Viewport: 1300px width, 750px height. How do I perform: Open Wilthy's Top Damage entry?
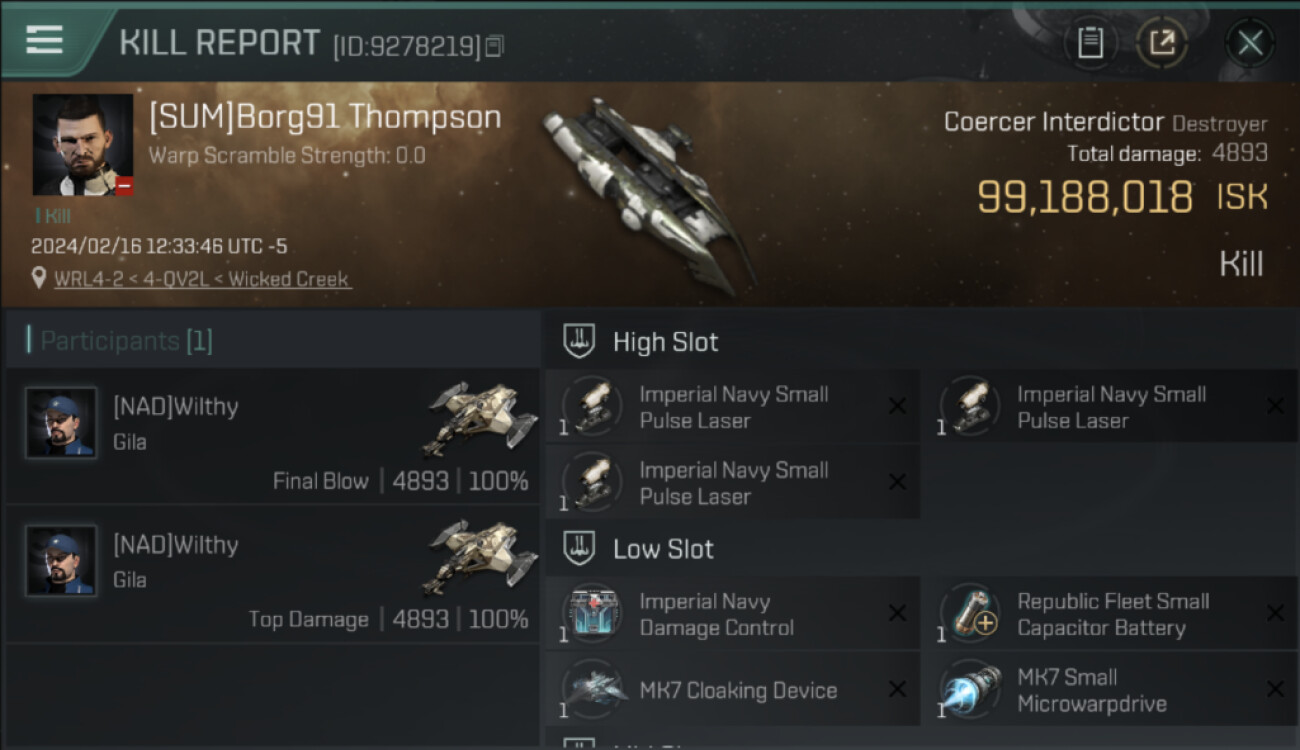272,574
